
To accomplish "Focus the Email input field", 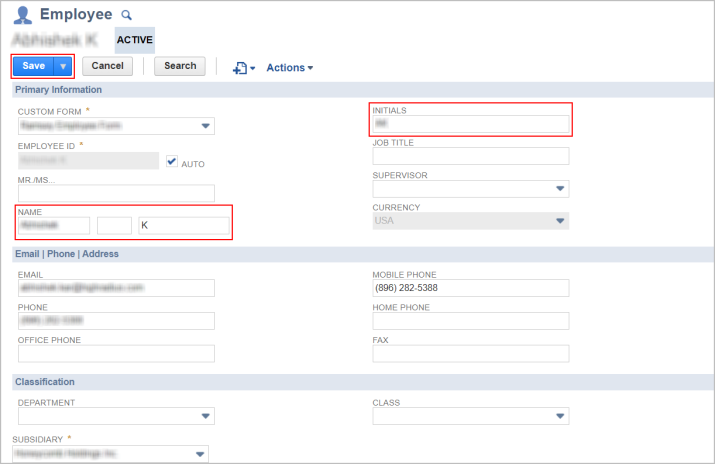I will coord(116,288).
